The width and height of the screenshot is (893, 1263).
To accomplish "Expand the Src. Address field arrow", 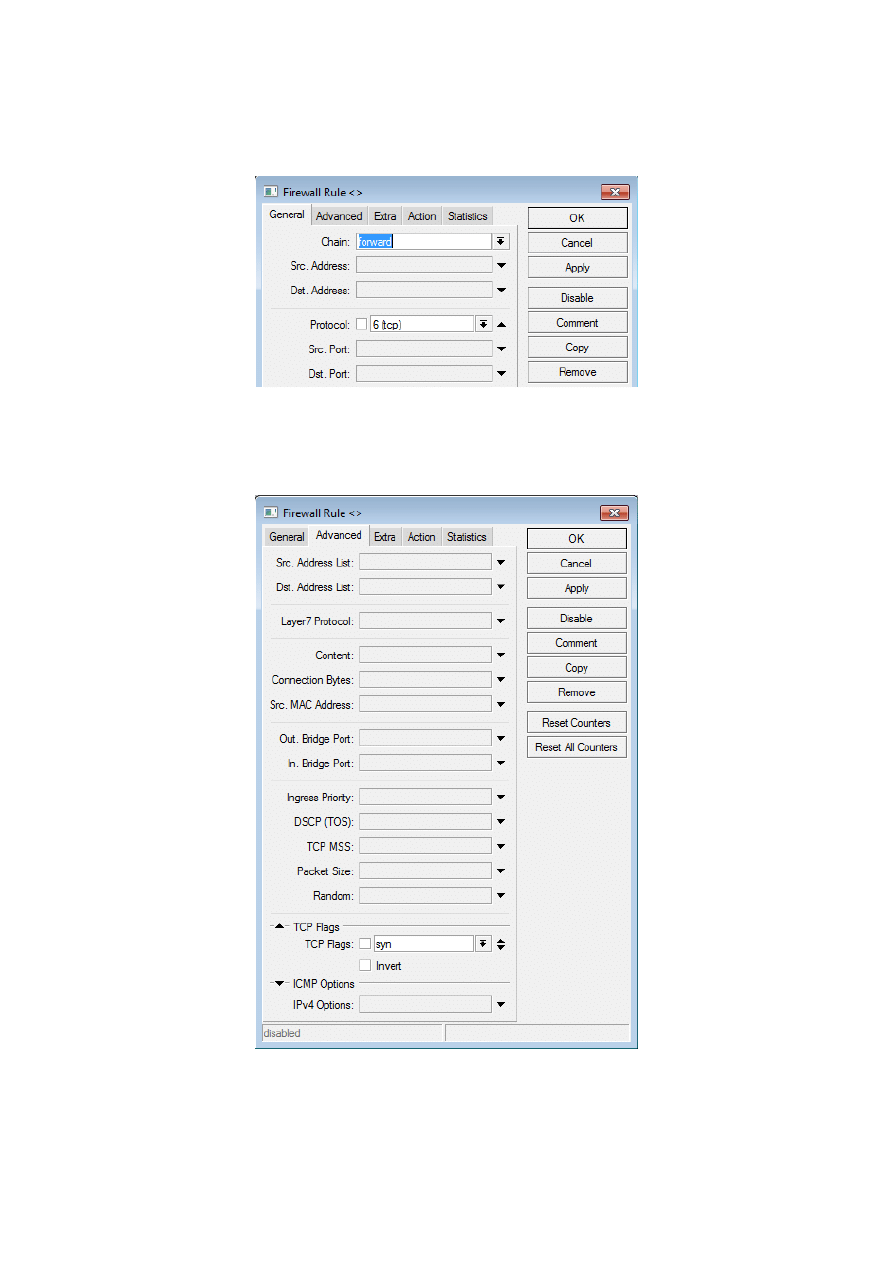I will coord(501,266).
